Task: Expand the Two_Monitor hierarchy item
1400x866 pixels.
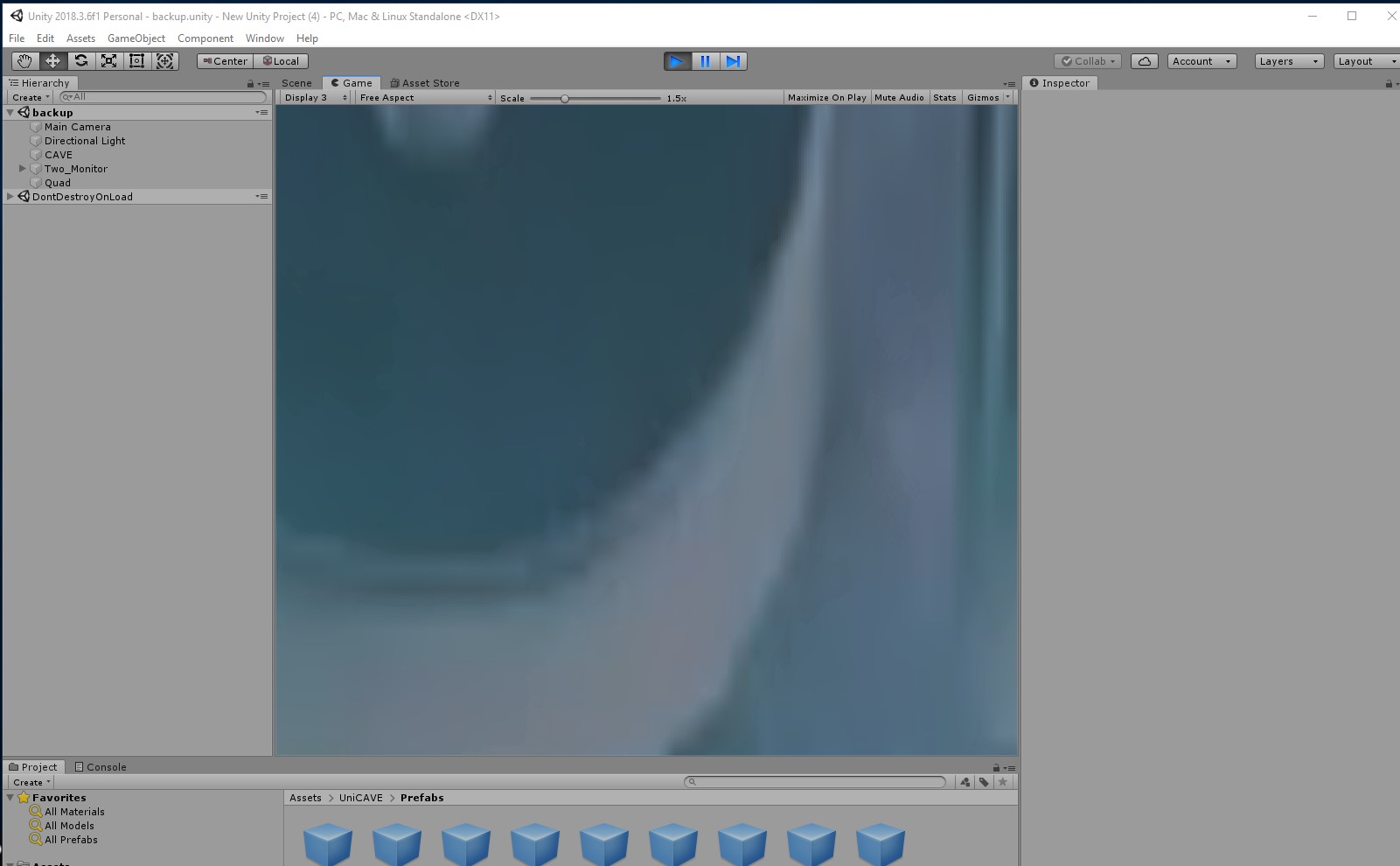Action: [23, 169]
